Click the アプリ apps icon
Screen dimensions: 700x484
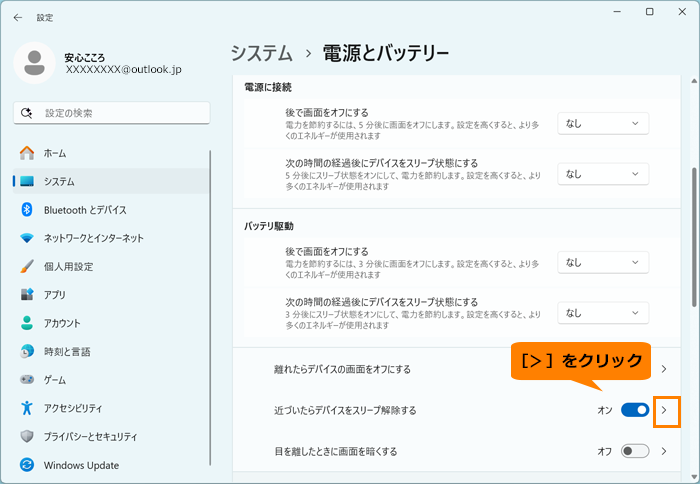(x=27, y=295)
